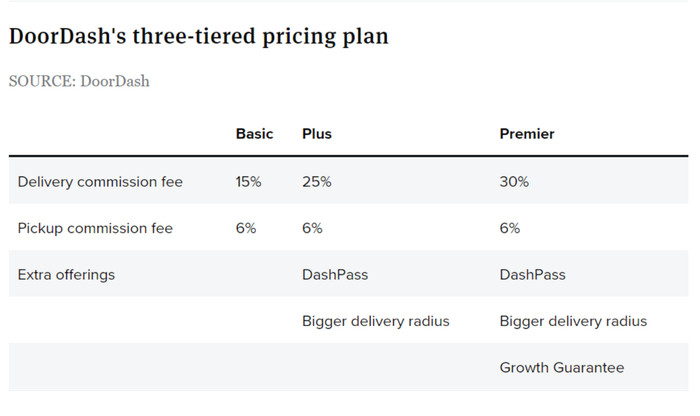Click "Bigger delivery radius" in the Premier column

(573, 321)
